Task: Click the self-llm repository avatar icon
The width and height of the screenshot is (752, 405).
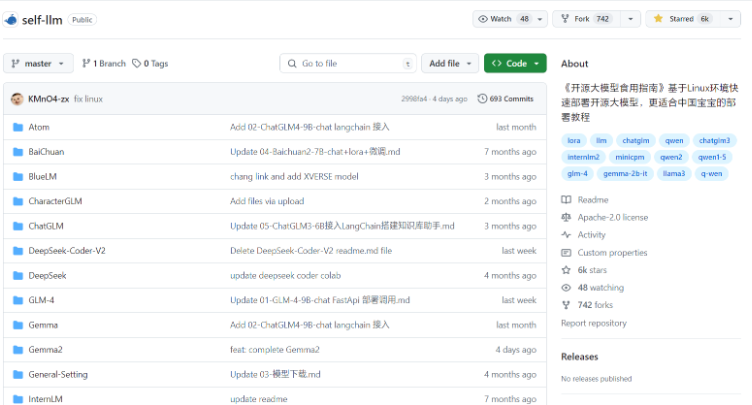Action: [x=11, y=20]
